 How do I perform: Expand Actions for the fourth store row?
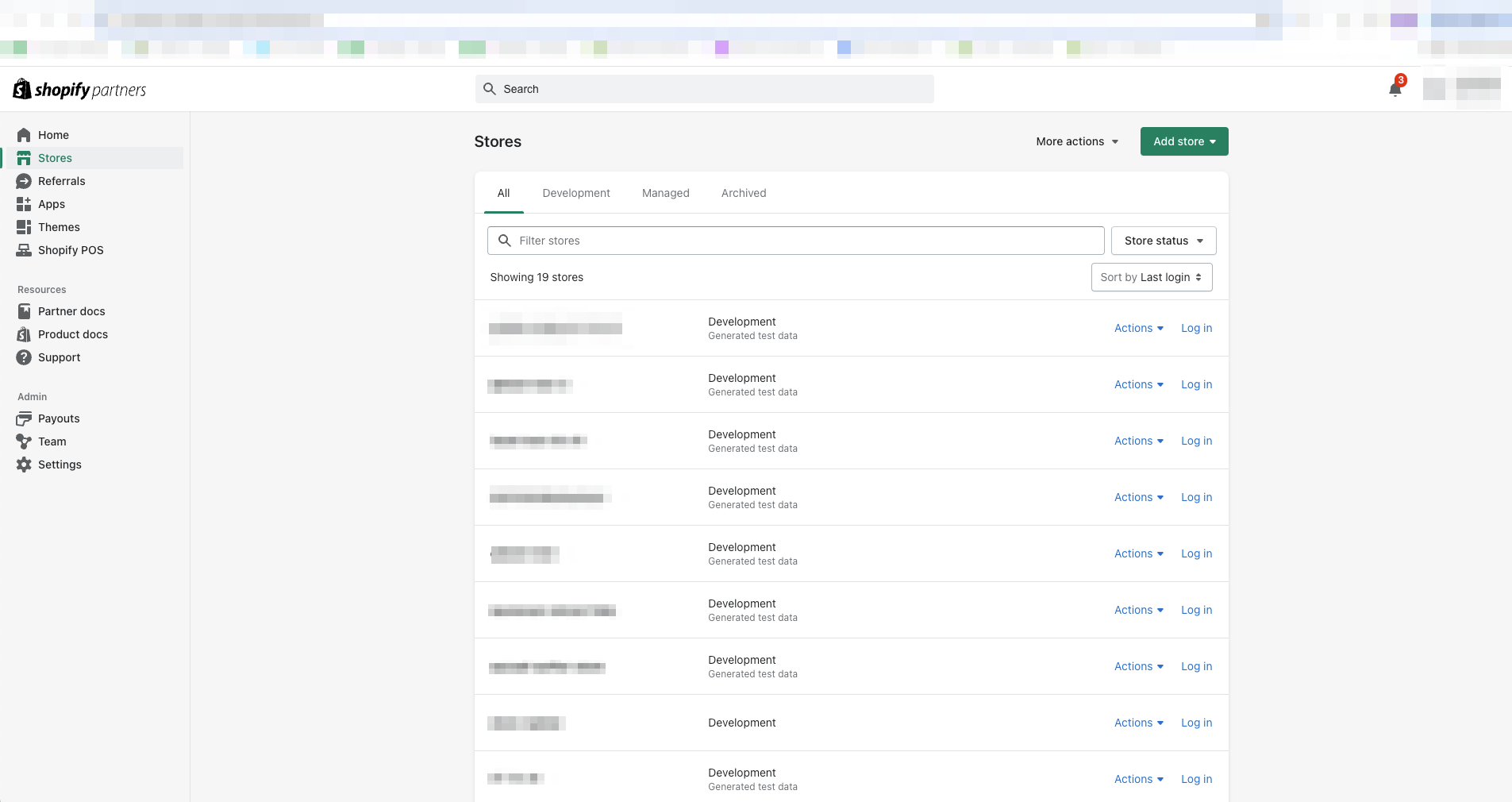[x=1139, y=497]
